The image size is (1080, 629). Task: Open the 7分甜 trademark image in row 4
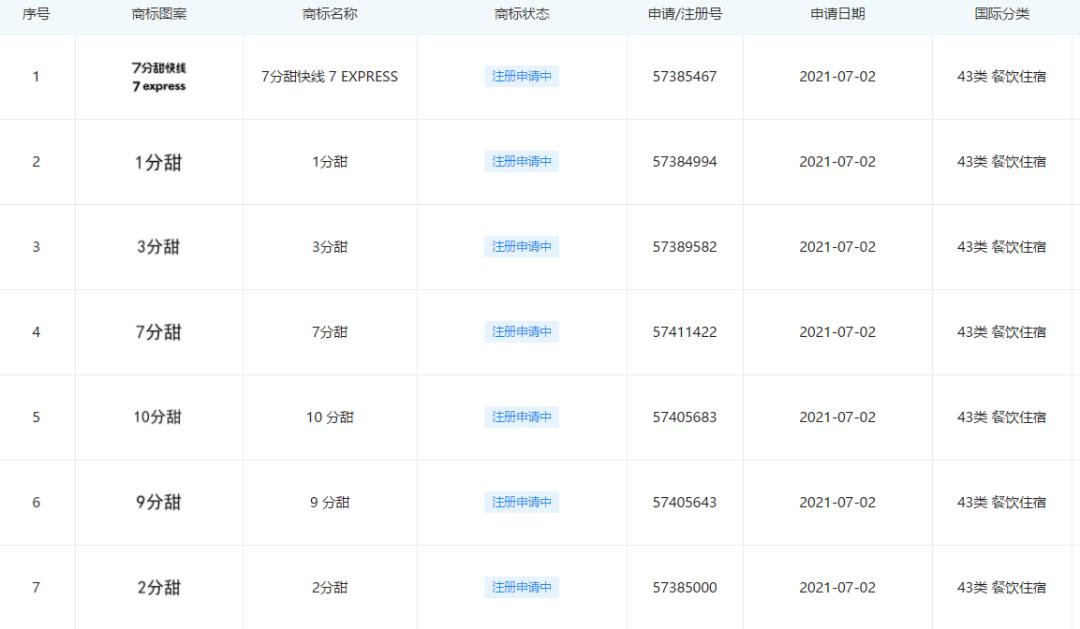[158, 332]
